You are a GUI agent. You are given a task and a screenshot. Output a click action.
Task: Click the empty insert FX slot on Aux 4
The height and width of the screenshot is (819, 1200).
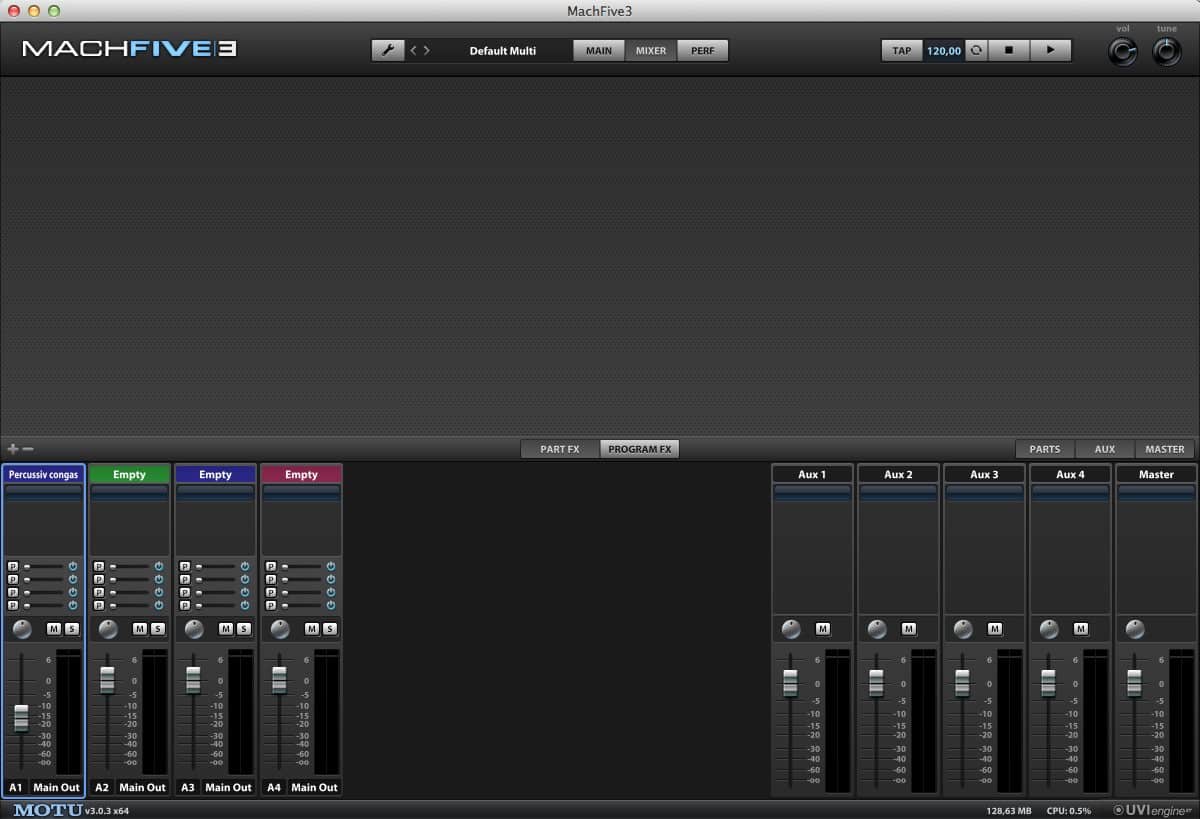coord(1070,492)
